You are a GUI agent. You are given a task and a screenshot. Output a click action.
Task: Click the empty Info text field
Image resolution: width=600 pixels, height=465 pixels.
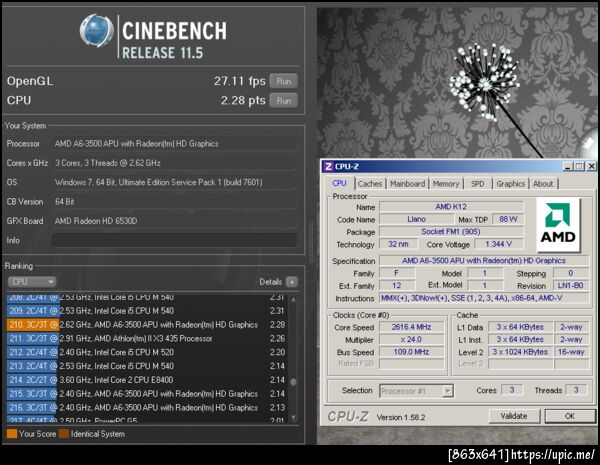174,240
